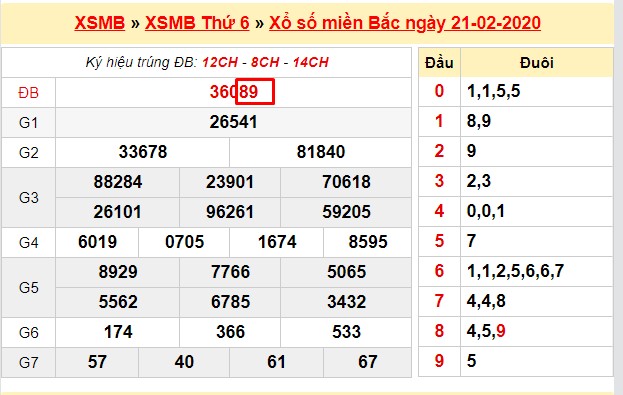The image size is (623, 395).
Task: Click the red-boxed digits 89
Action: point(255,92)
